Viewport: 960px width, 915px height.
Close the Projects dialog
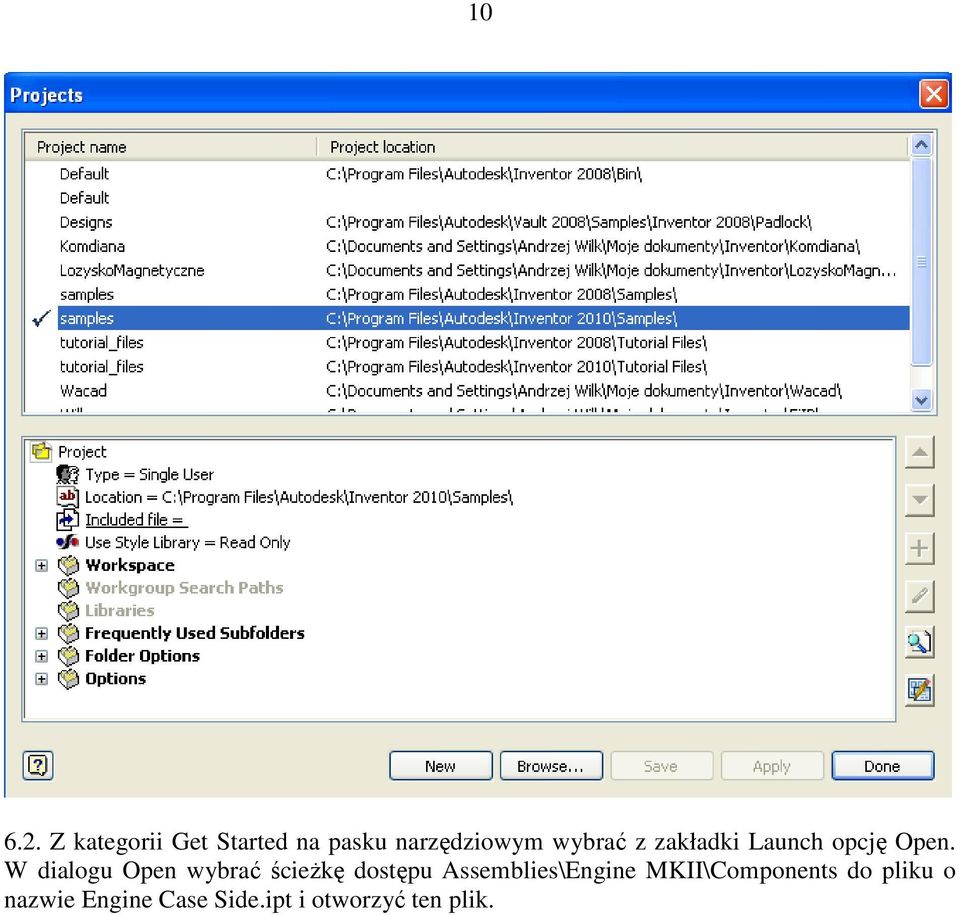(934, 94)
